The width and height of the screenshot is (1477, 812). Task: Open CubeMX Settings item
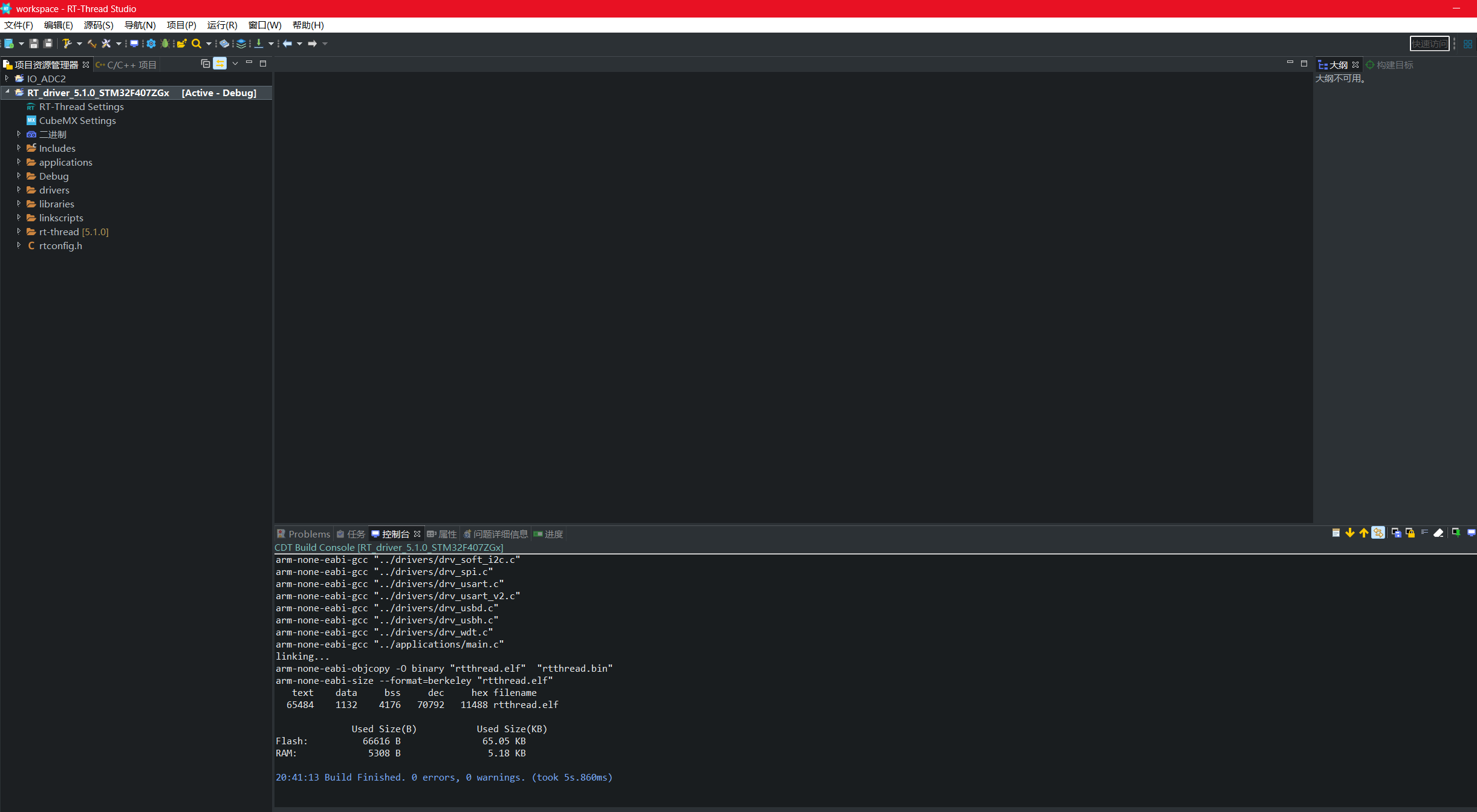tap(77, 121)
